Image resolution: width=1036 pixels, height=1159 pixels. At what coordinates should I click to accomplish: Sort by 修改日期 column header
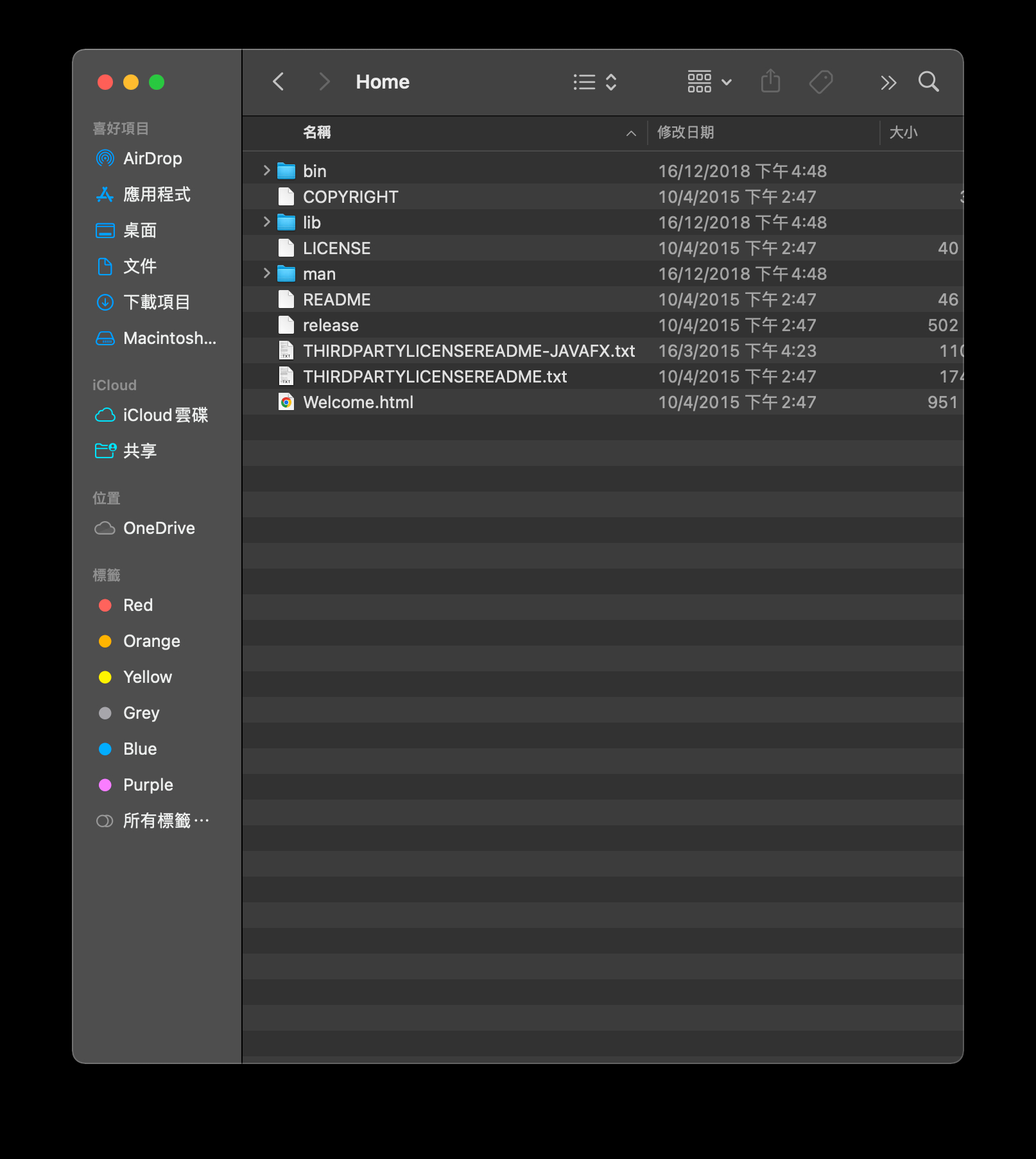click(686, 133)
